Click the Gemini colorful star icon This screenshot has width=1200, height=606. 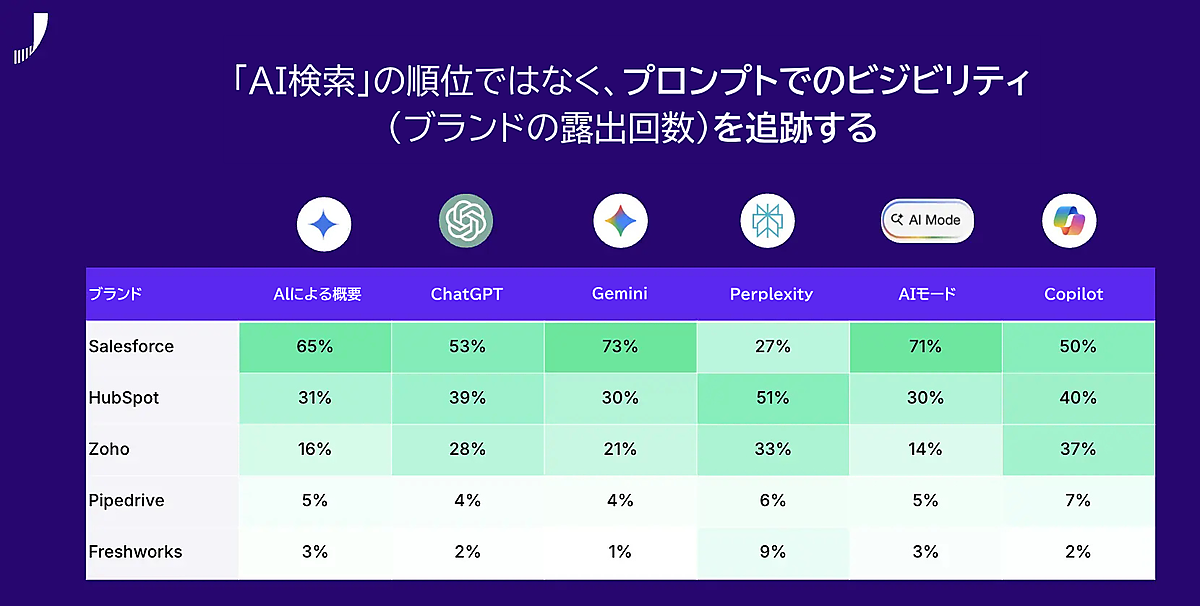point(620,220)
